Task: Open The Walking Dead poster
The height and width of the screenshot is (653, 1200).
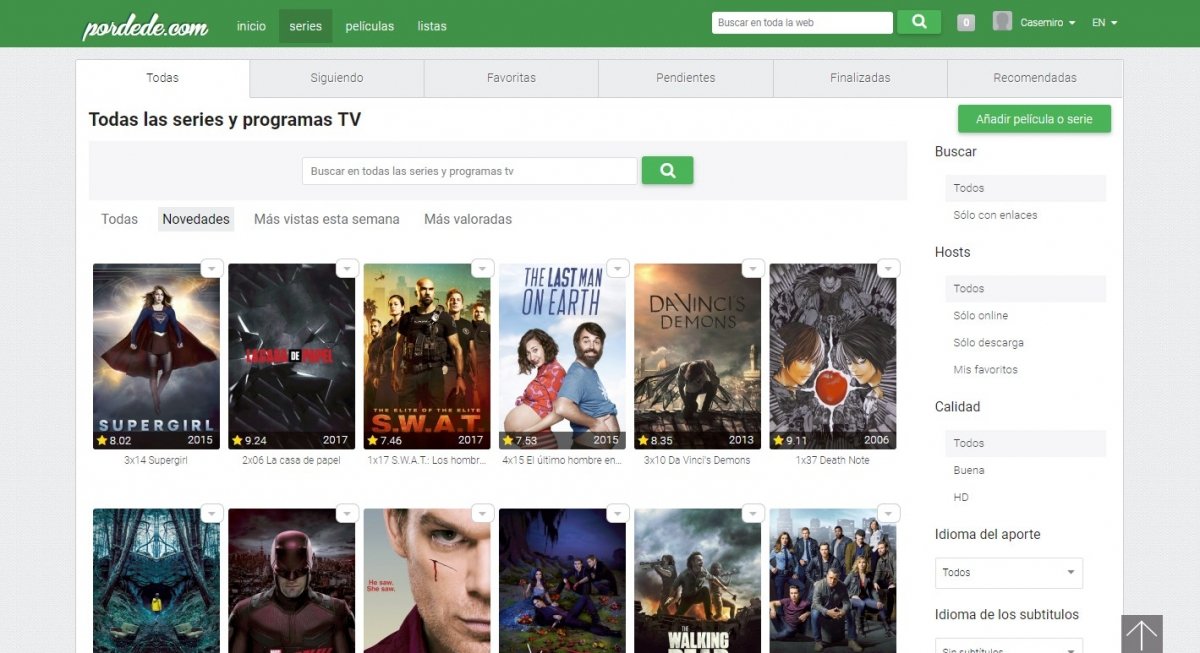Action: pos(697,581)
